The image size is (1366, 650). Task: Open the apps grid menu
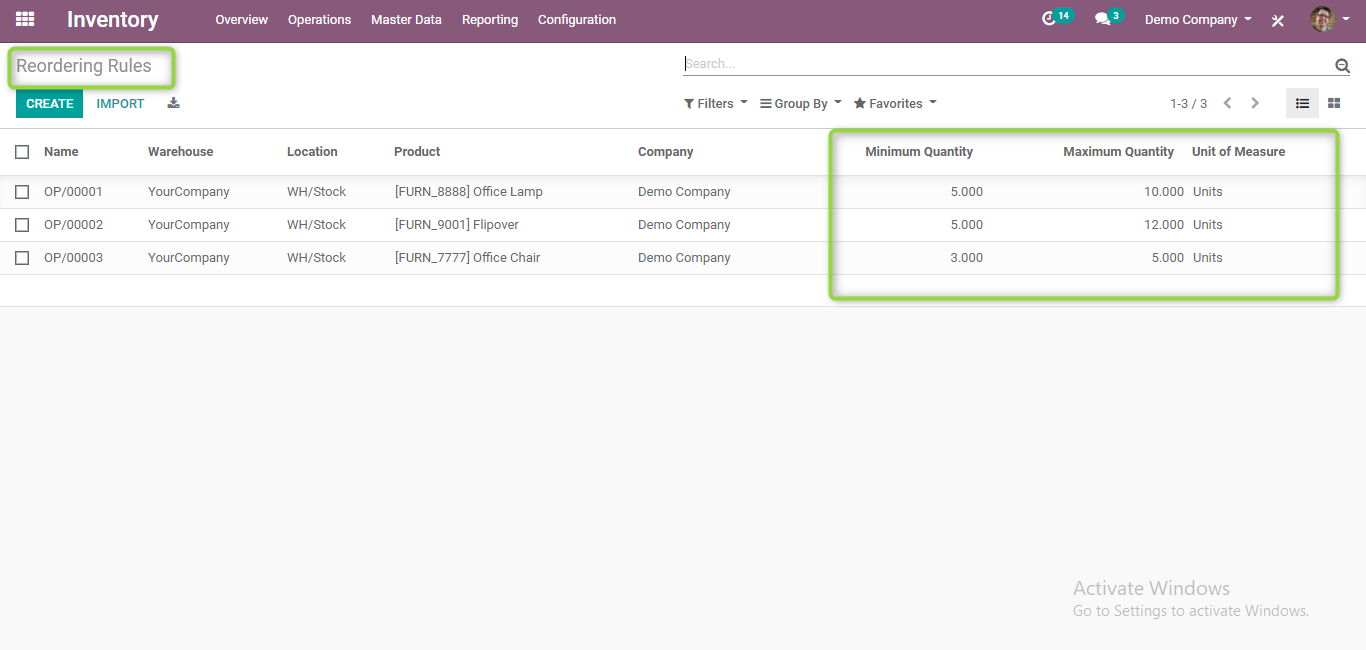pyautogui.click(x=24, y=19)
